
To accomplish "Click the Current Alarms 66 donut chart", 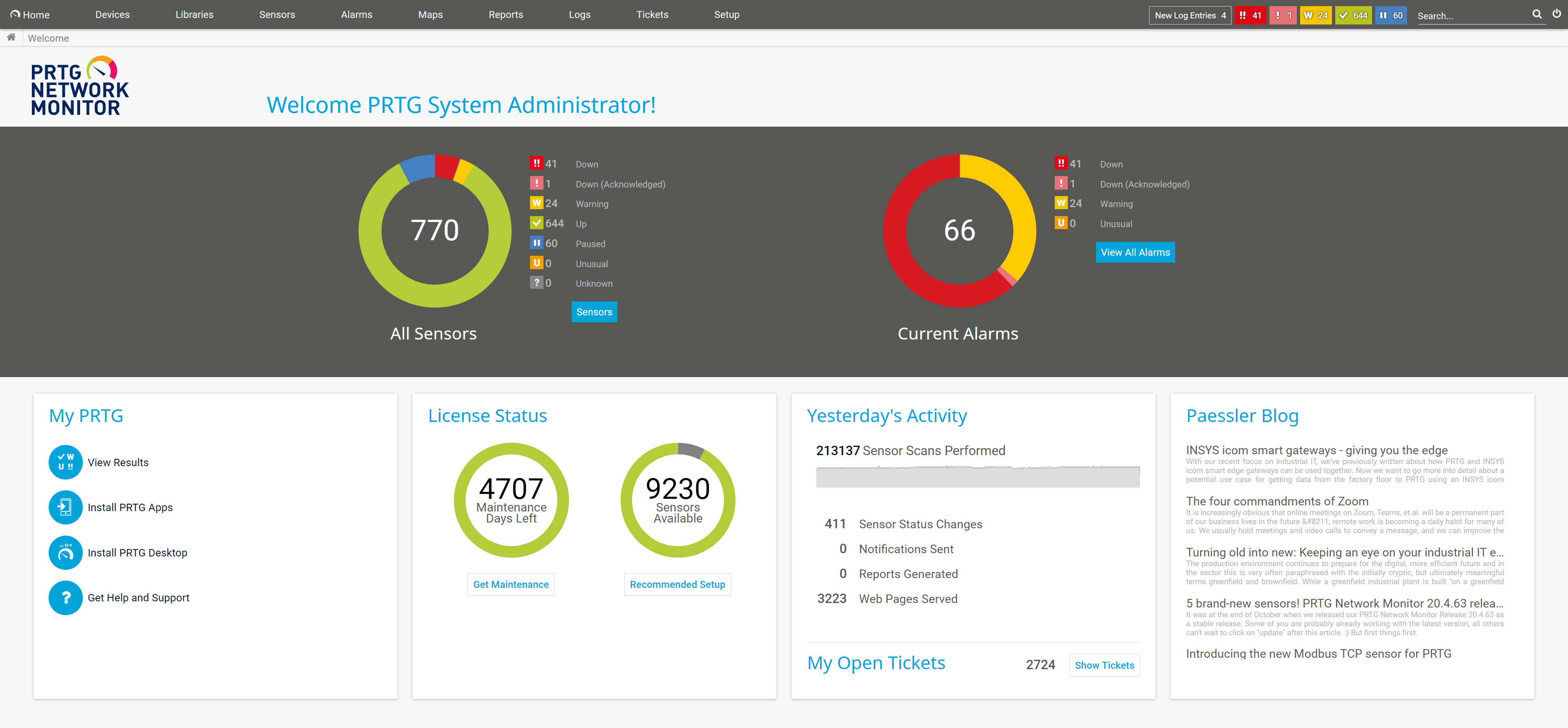I will 959,231.
